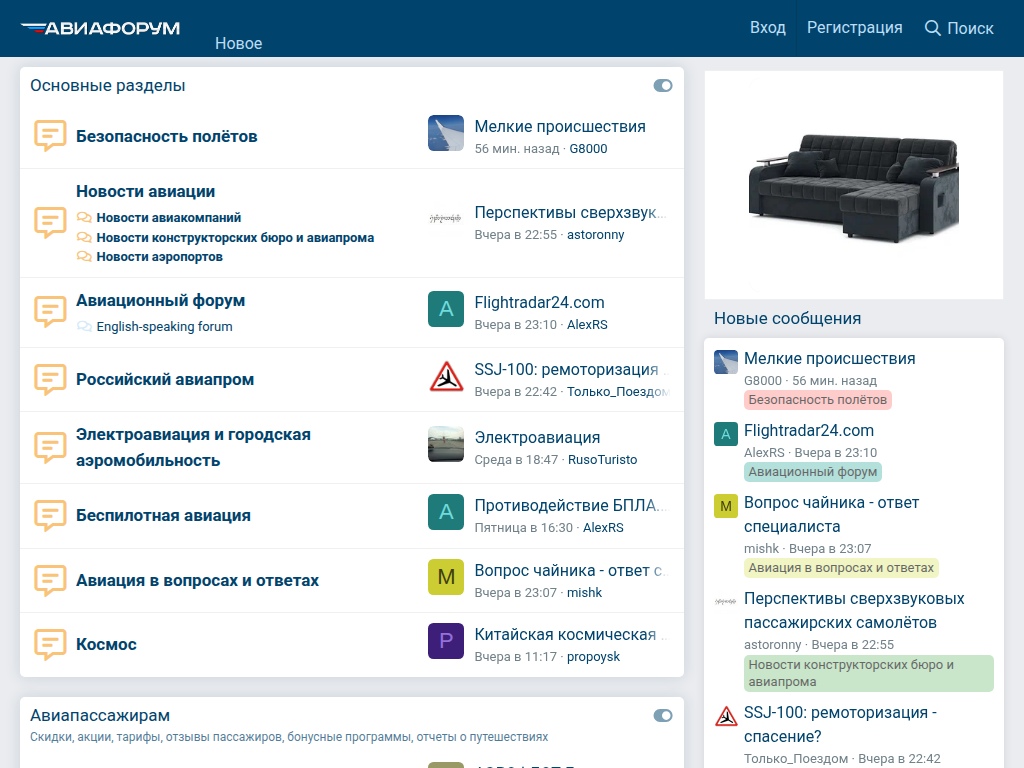Click the purple P avatar of propoysk

tap(446, 641)
